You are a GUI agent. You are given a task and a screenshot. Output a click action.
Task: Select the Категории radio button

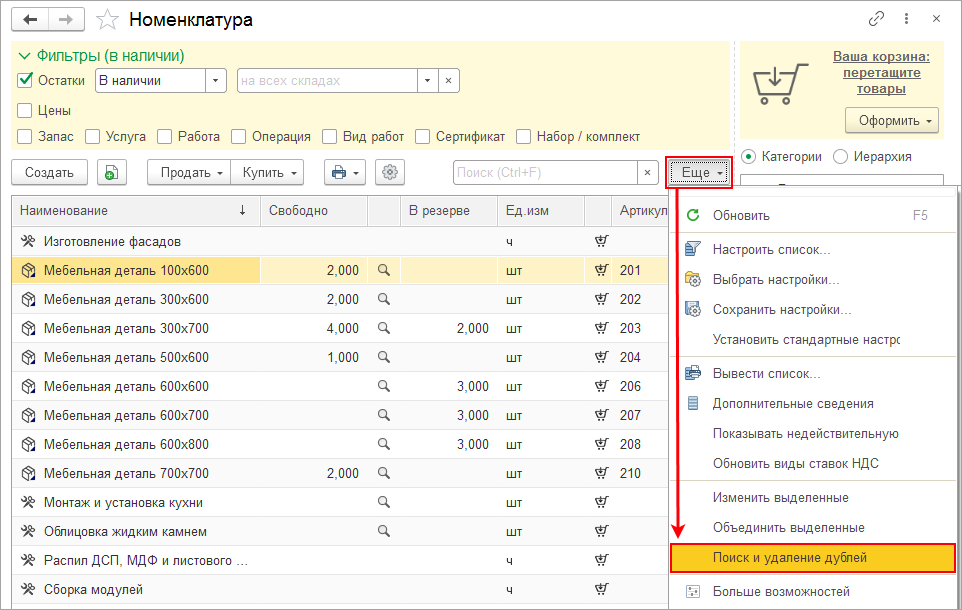(x=748, y=156)
